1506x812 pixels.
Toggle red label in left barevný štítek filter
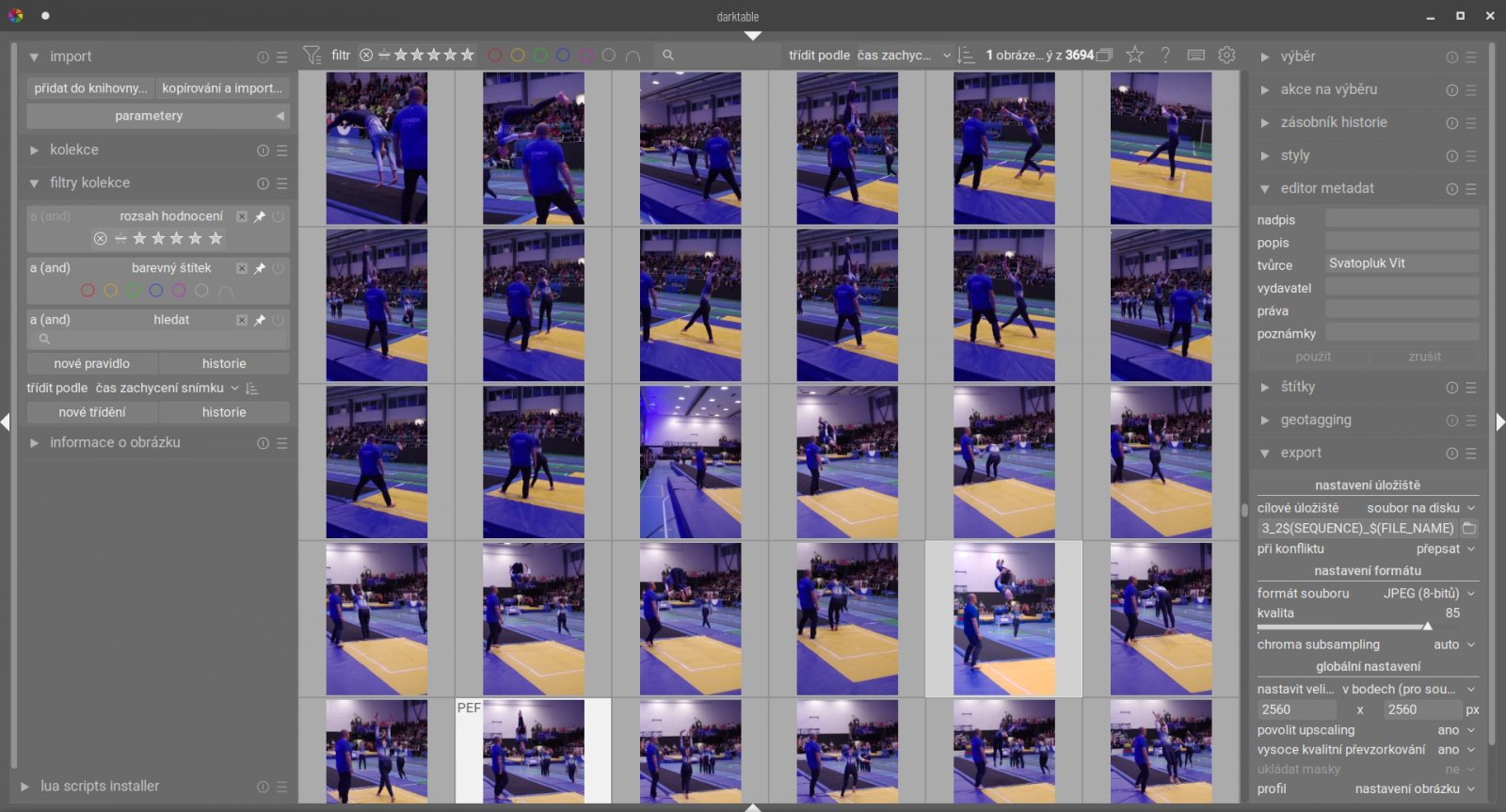(88, 291)
